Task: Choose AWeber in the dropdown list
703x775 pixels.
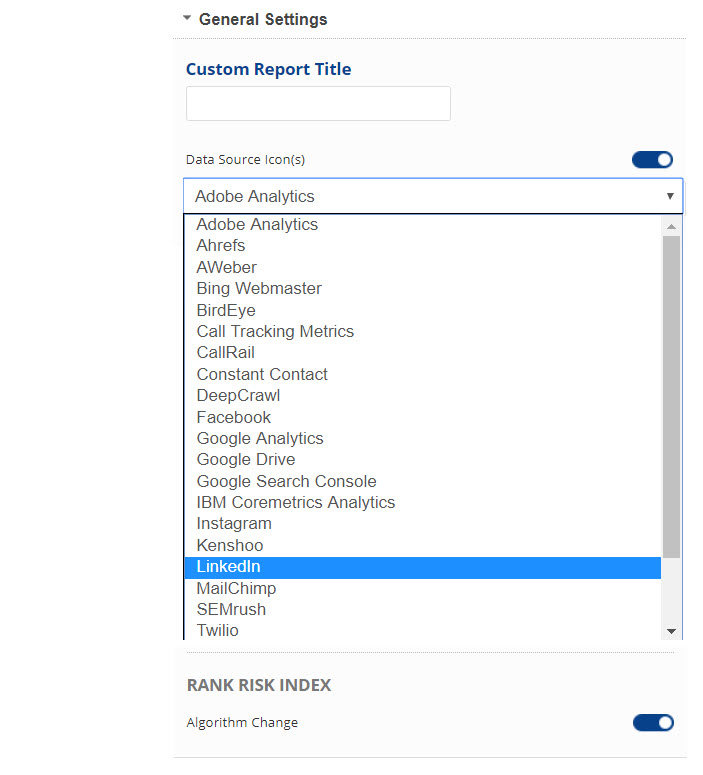Action: [x=227, y=267]
